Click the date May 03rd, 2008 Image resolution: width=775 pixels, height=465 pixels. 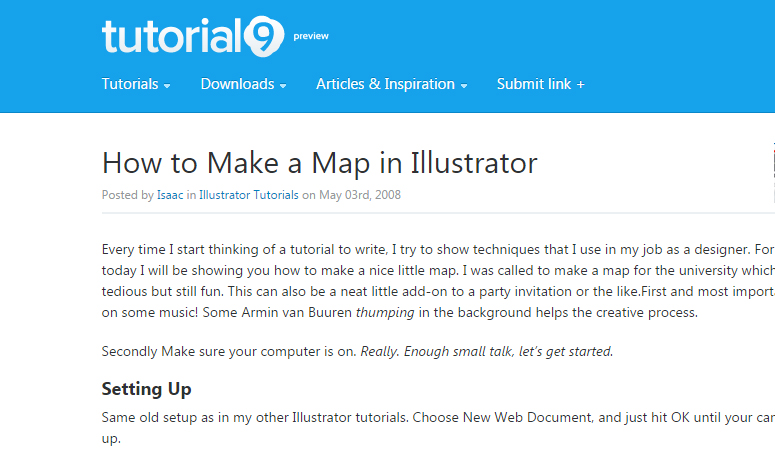coord(360,195)
